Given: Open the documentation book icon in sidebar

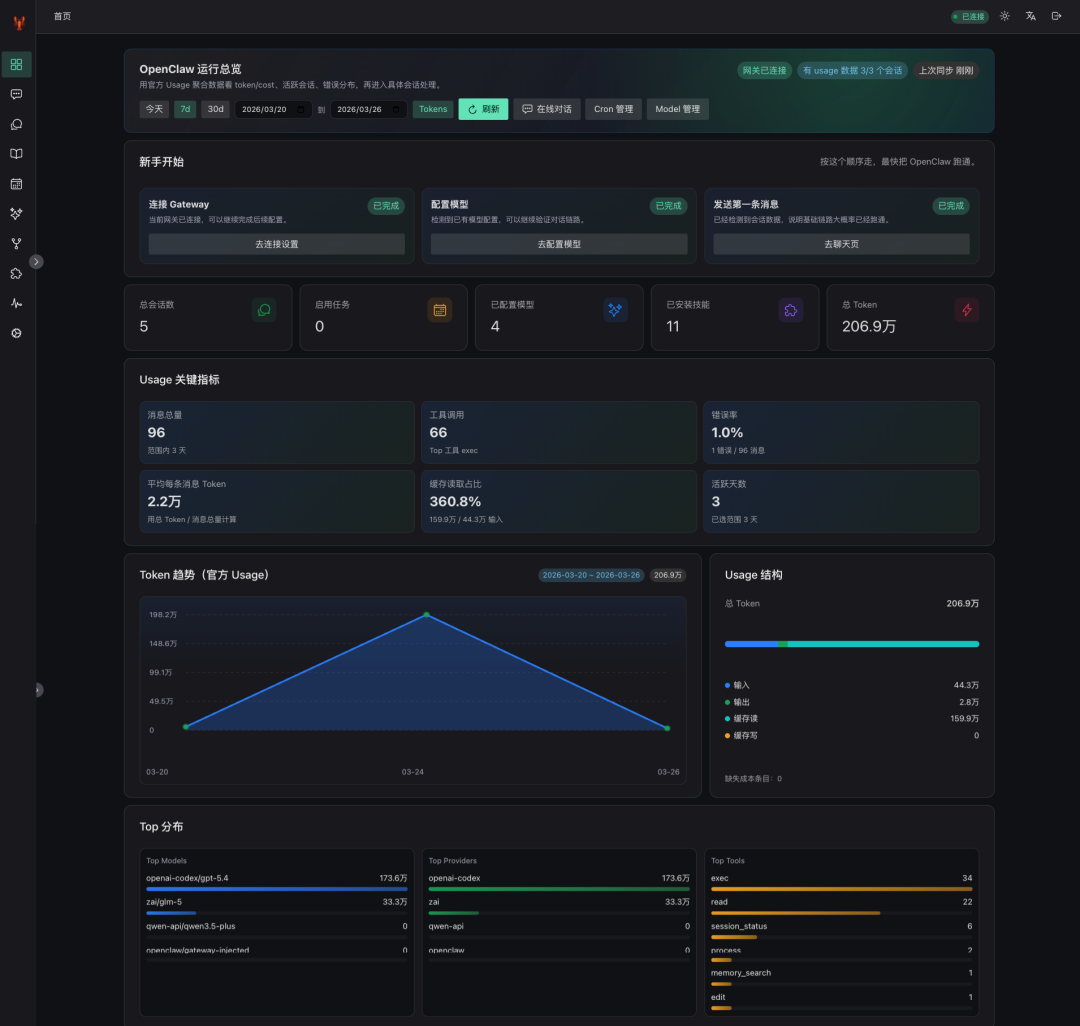Looking at the screenshot, I should [x=16, y=154].
